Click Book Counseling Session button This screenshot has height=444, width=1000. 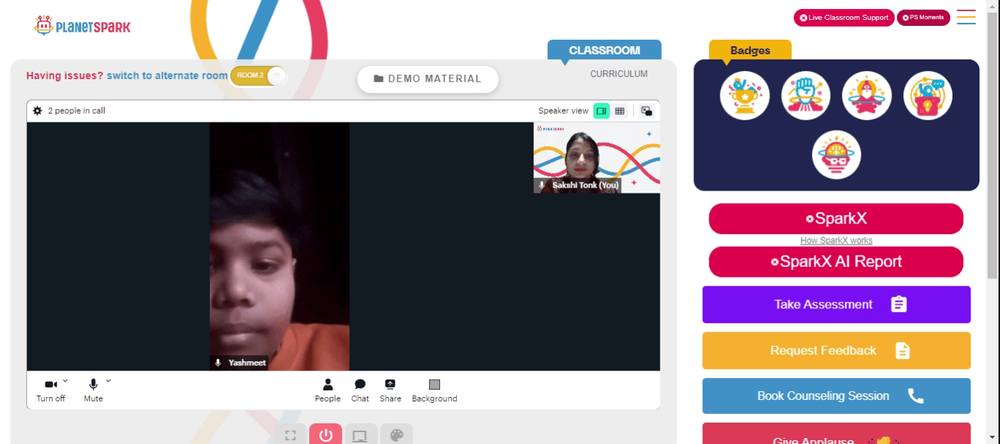(836, 396)
